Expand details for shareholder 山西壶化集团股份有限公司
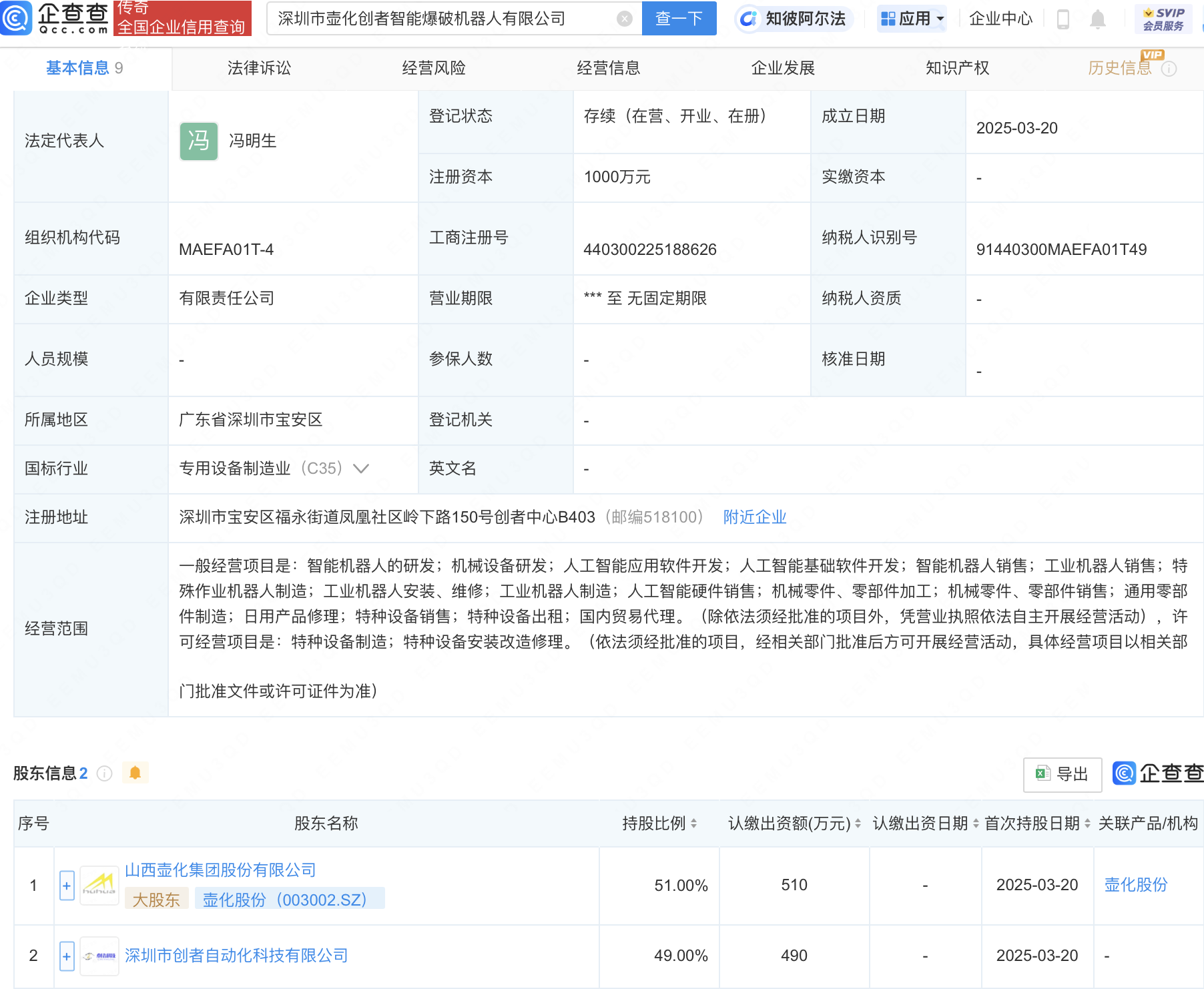Screen dimensions: 1204x989 (x=66, y=886)
